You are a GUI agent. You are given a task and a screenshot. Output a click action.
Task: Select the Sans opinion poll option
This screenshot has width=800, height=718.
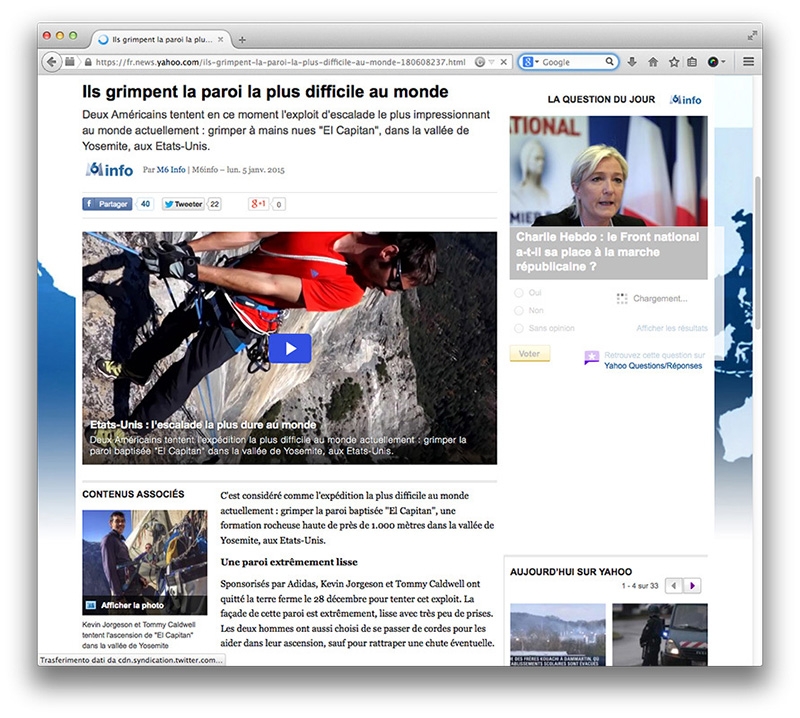(519, 328)
